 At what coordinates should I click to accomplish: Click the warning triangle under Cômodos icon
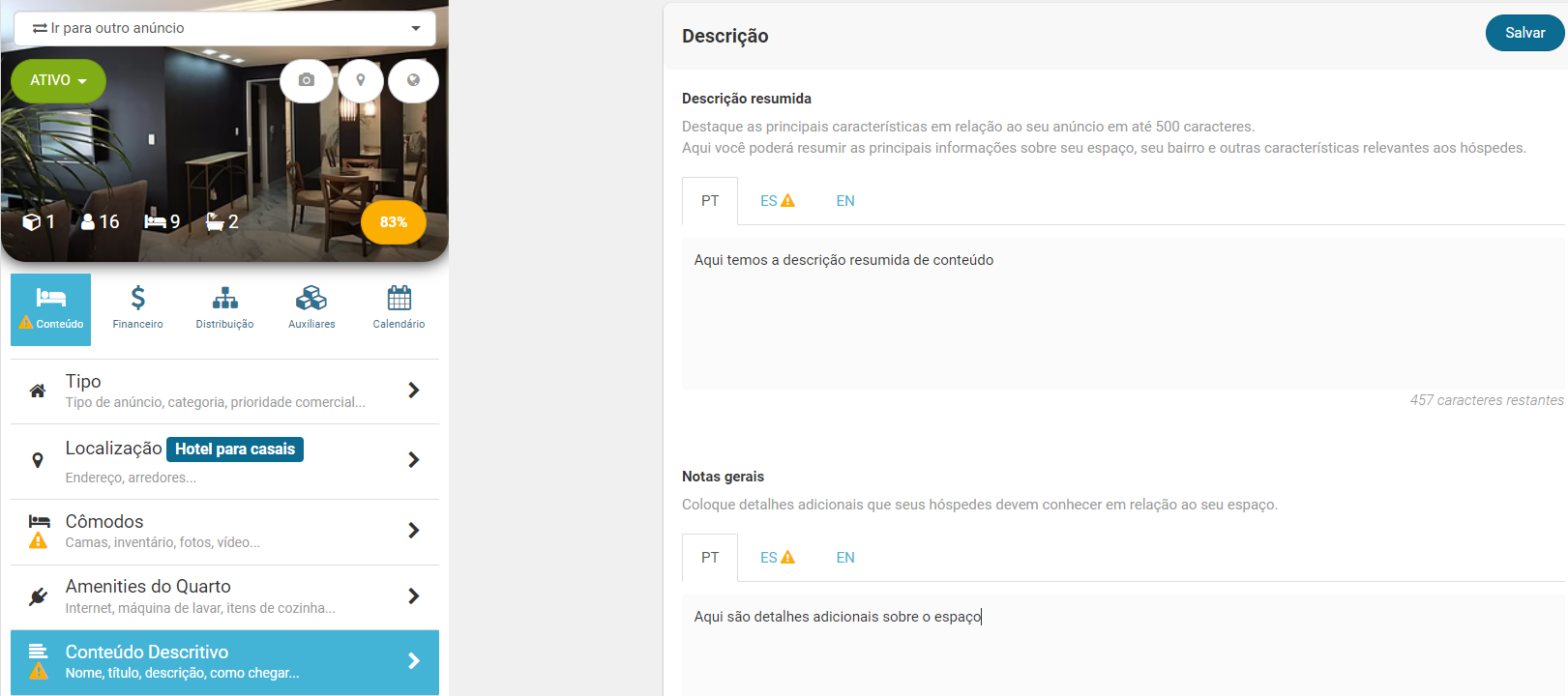tap(38, 541)
